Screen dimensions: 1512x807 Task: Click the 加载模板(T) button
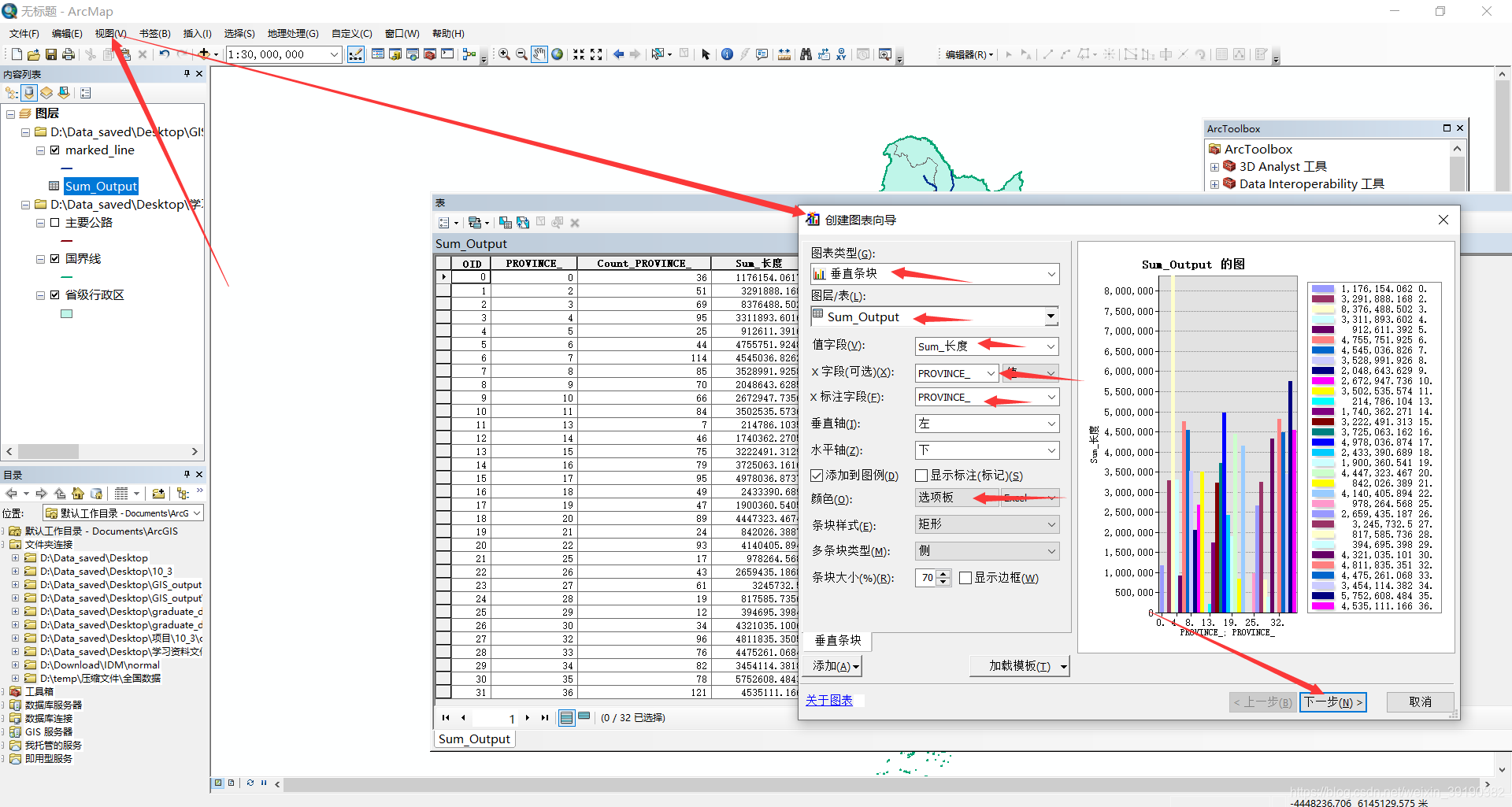pyautogui.click(x=1019, y=666)
